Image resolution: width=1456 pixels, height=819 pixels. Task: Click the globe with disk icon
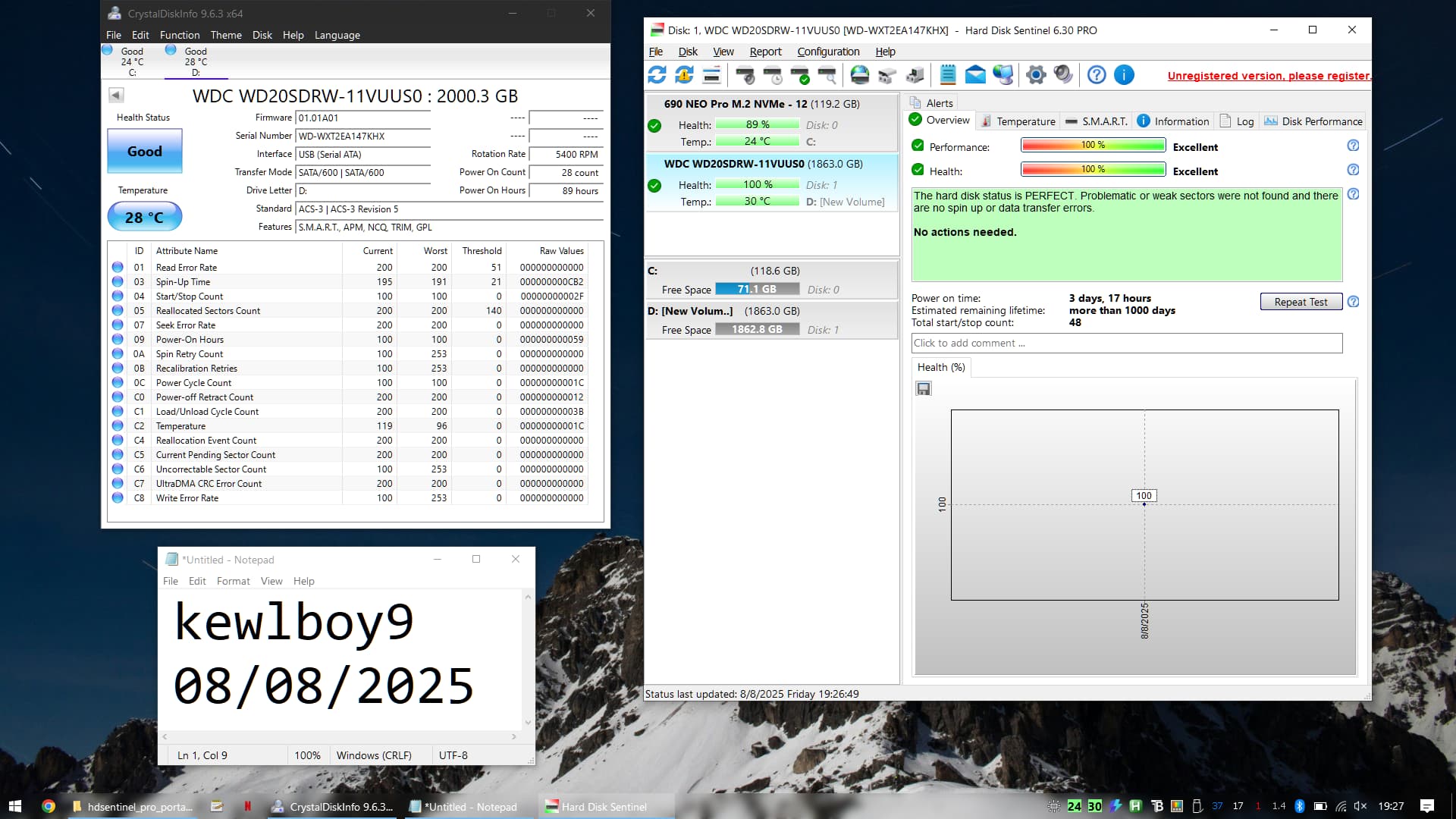pos(860,74)
